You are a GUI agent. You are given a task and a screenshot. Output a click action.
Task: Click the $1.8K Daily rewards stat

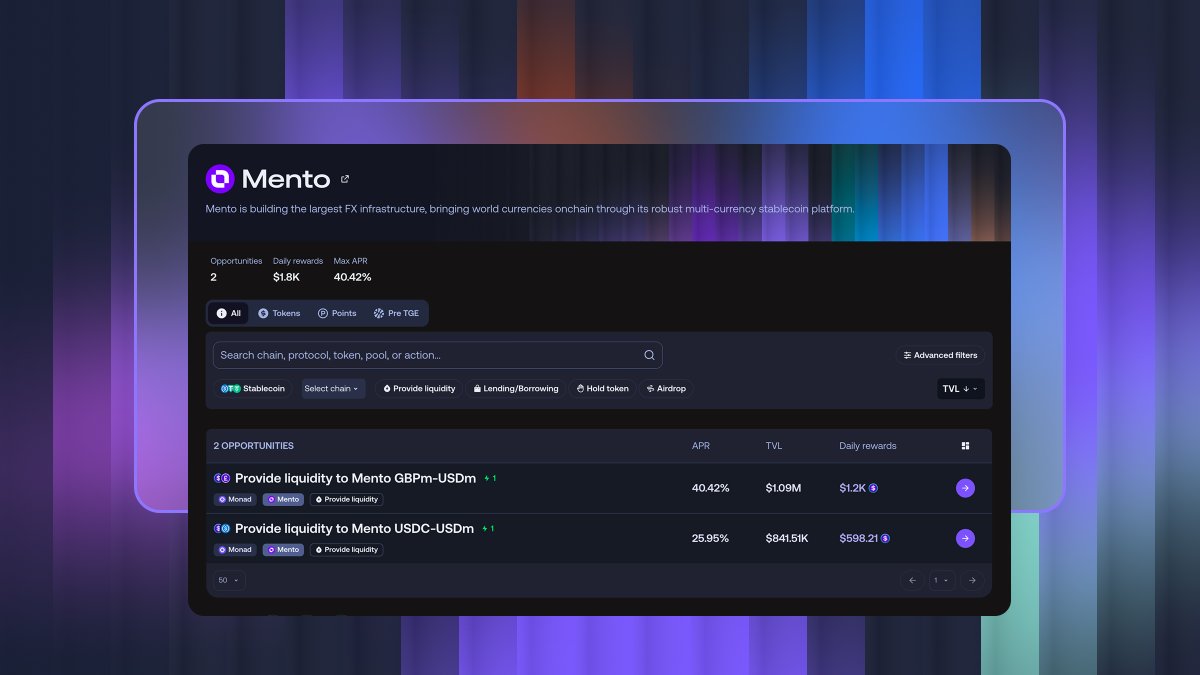click(298, 270)
